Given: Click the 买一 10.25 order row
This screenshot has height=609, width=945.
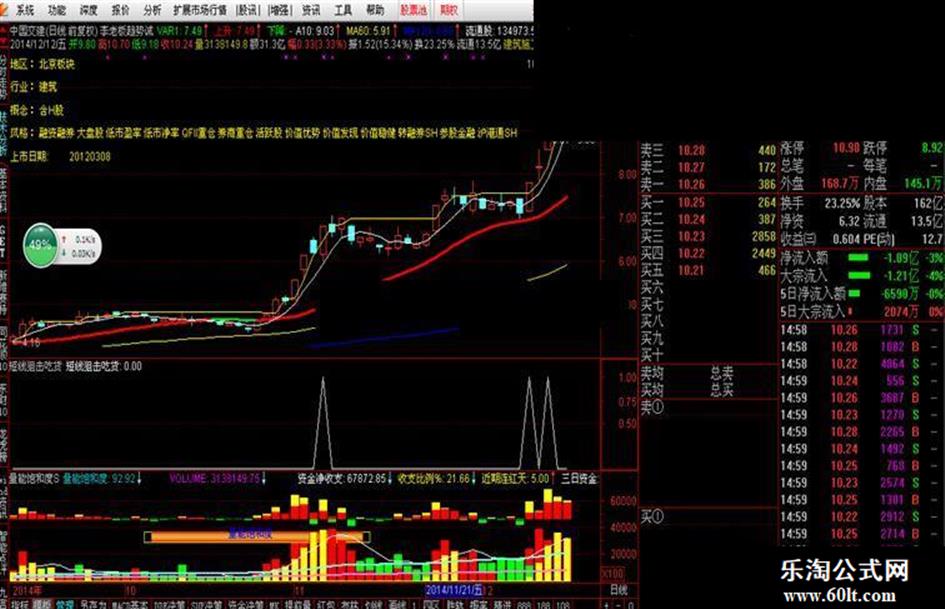Looking at the screenshot, I should tap(708, 202).
